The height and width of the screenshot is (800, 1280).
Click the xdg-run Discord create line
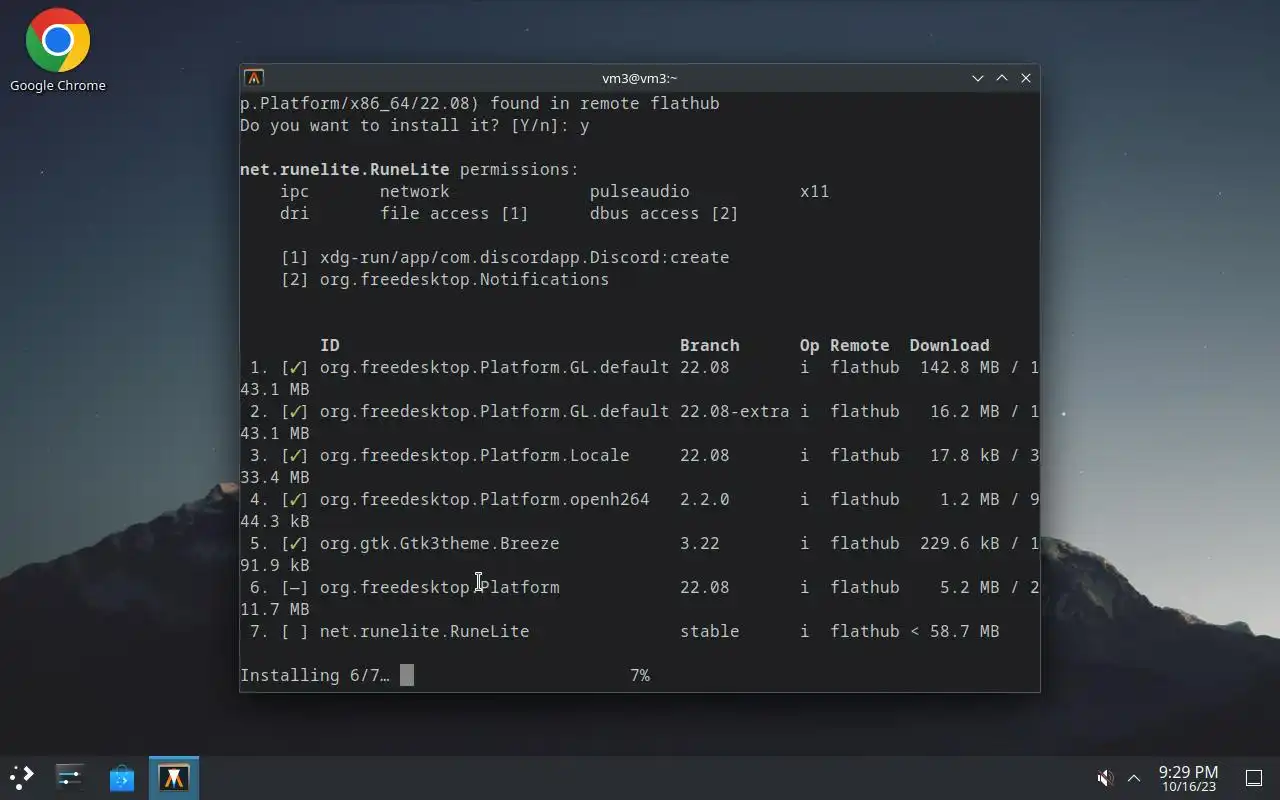(504, 257)
